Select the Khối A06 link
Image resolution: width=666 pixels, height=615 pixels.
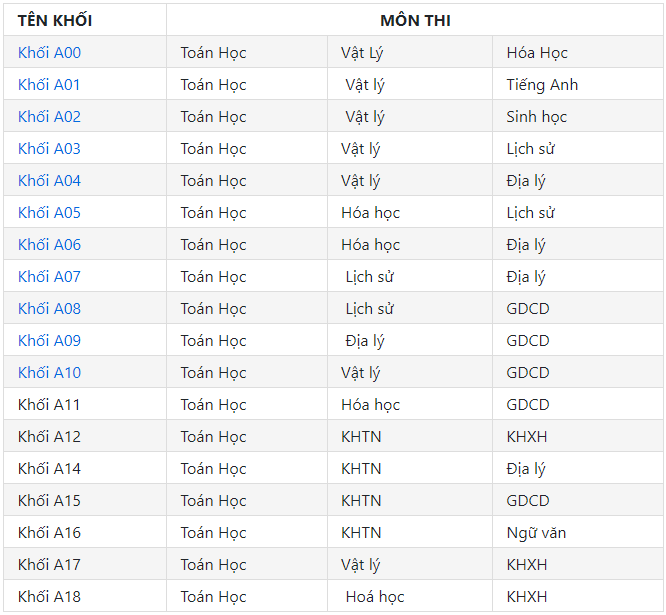pyautogui.click(x=49, y=245)
